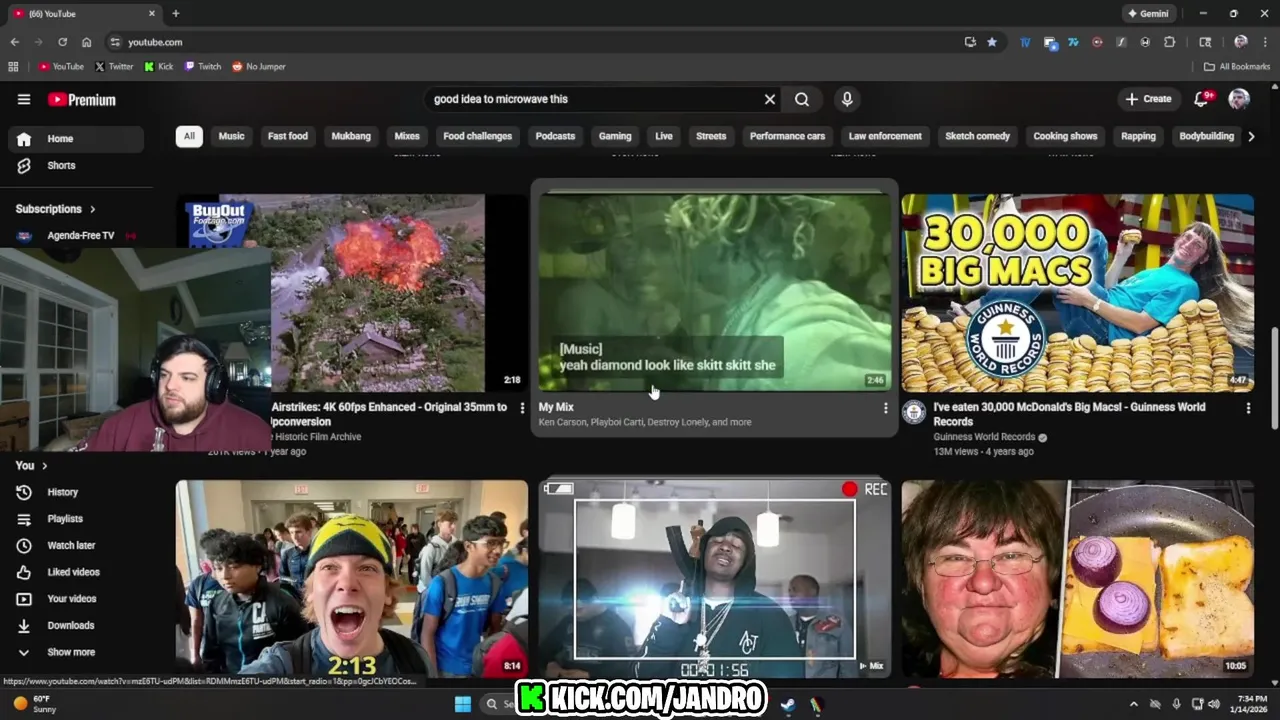1280x720 pixels.
Task: Open the Chrome three-dot menu
Action: click(1265, 42)
